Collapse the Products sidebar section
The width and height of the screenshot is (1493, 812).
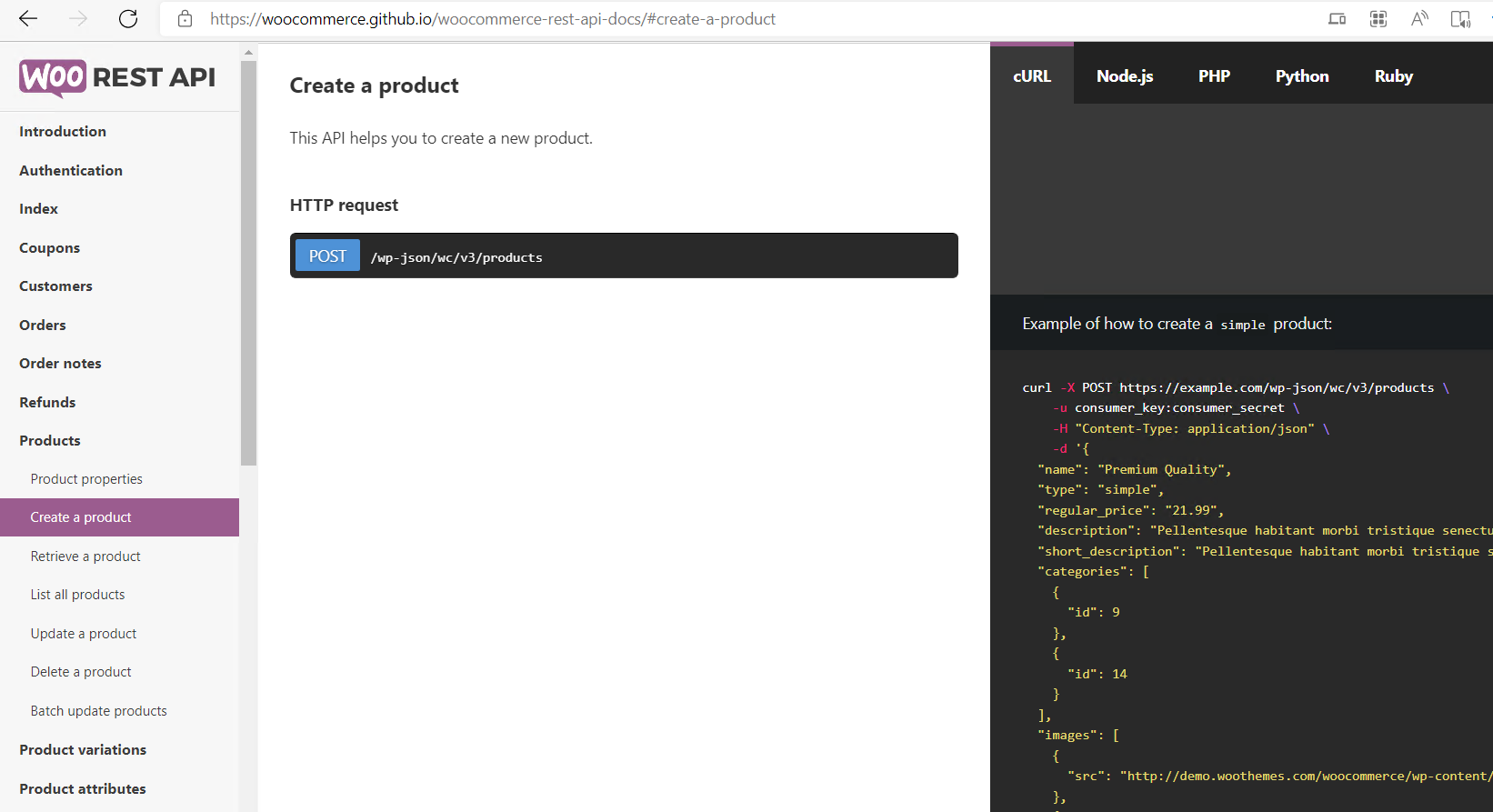point(50,441)
